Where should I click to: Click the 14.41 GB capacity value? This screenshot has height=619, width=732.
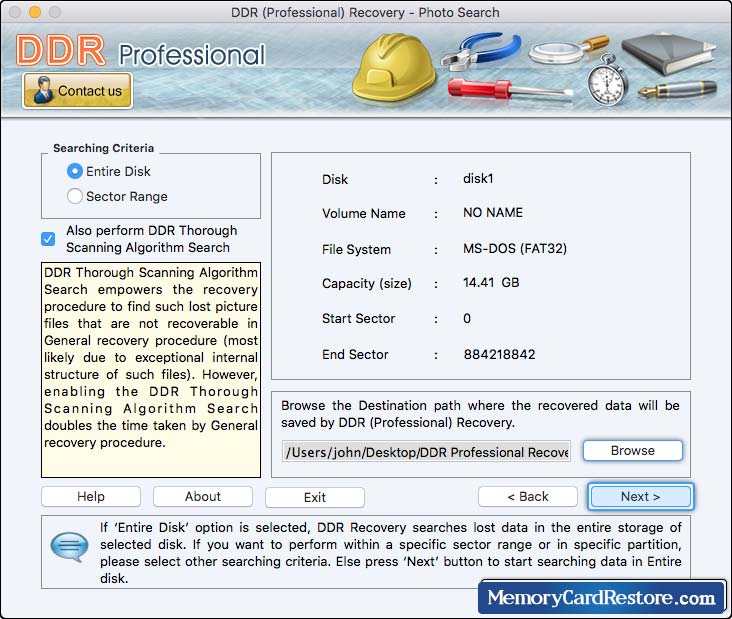click(491, 283)
